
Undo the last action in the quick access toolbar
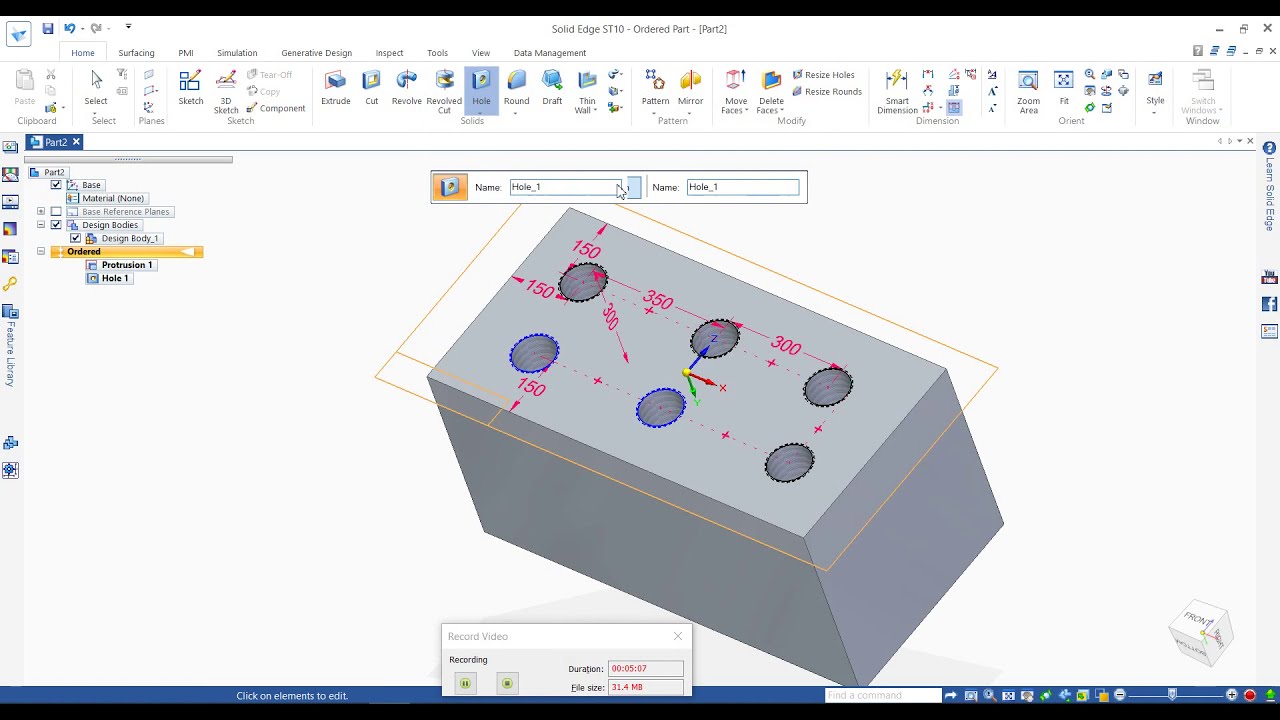(x=70, y=29)
